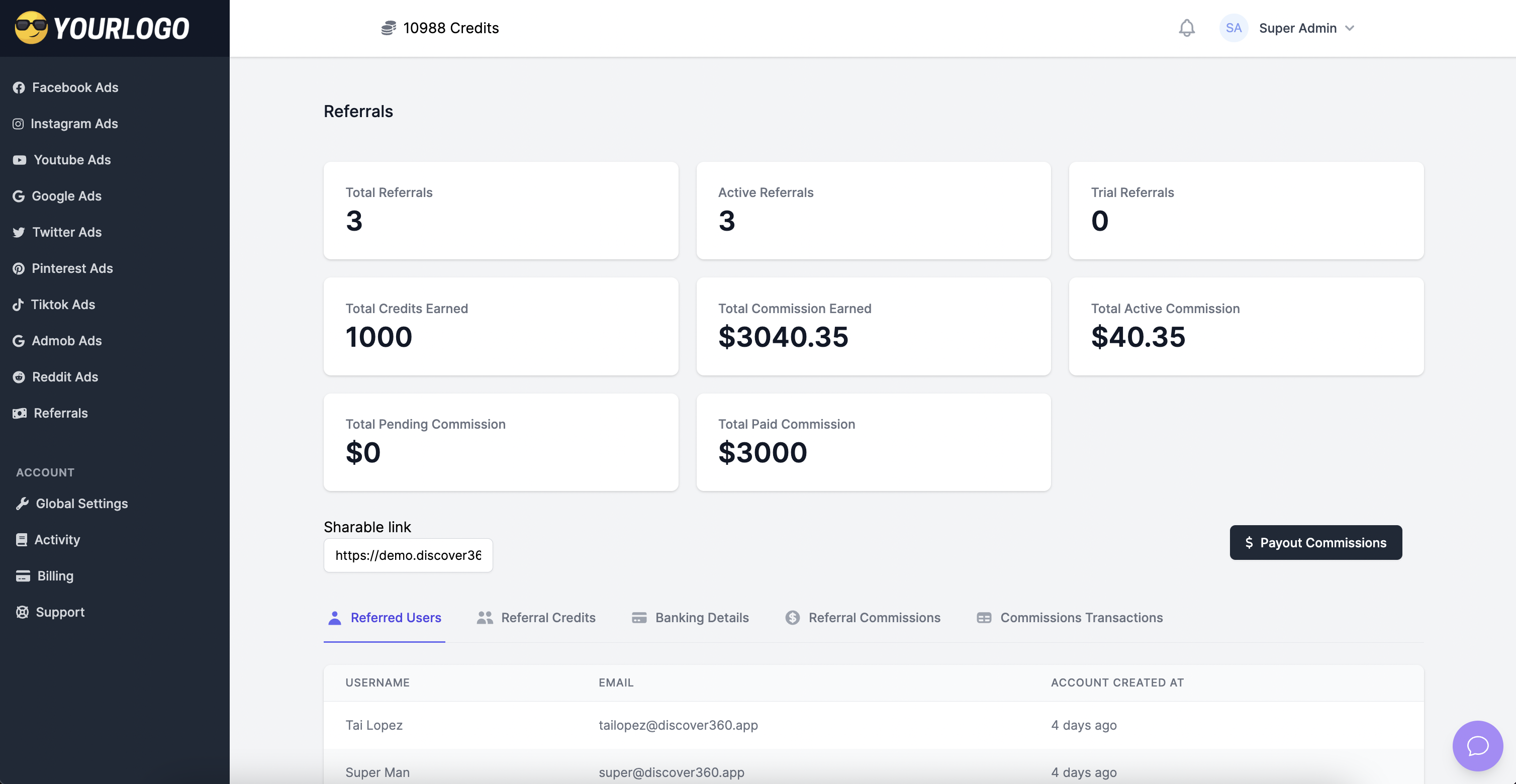
Task: Click the Reddit Ads sidebar icon
Action: coord(17,377)
